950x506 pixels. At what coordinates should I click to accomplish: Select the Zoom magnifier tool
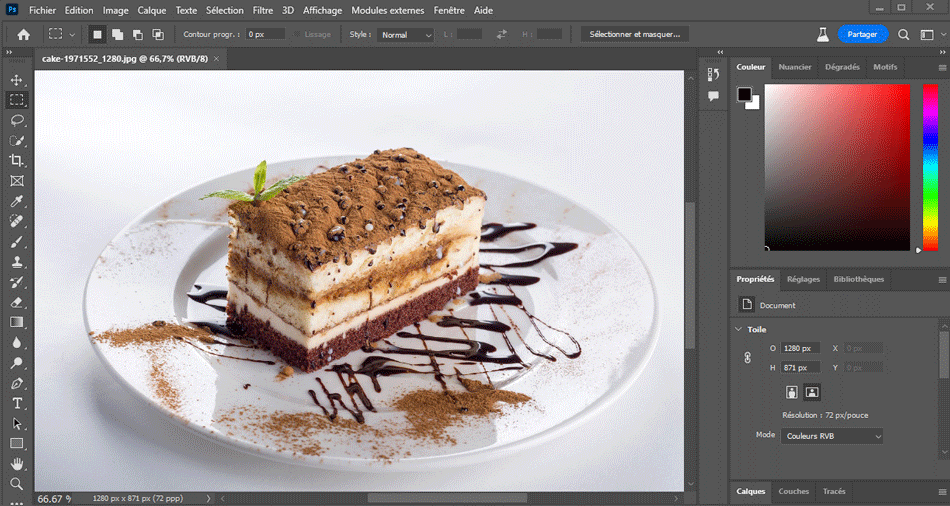click(17, 484)
